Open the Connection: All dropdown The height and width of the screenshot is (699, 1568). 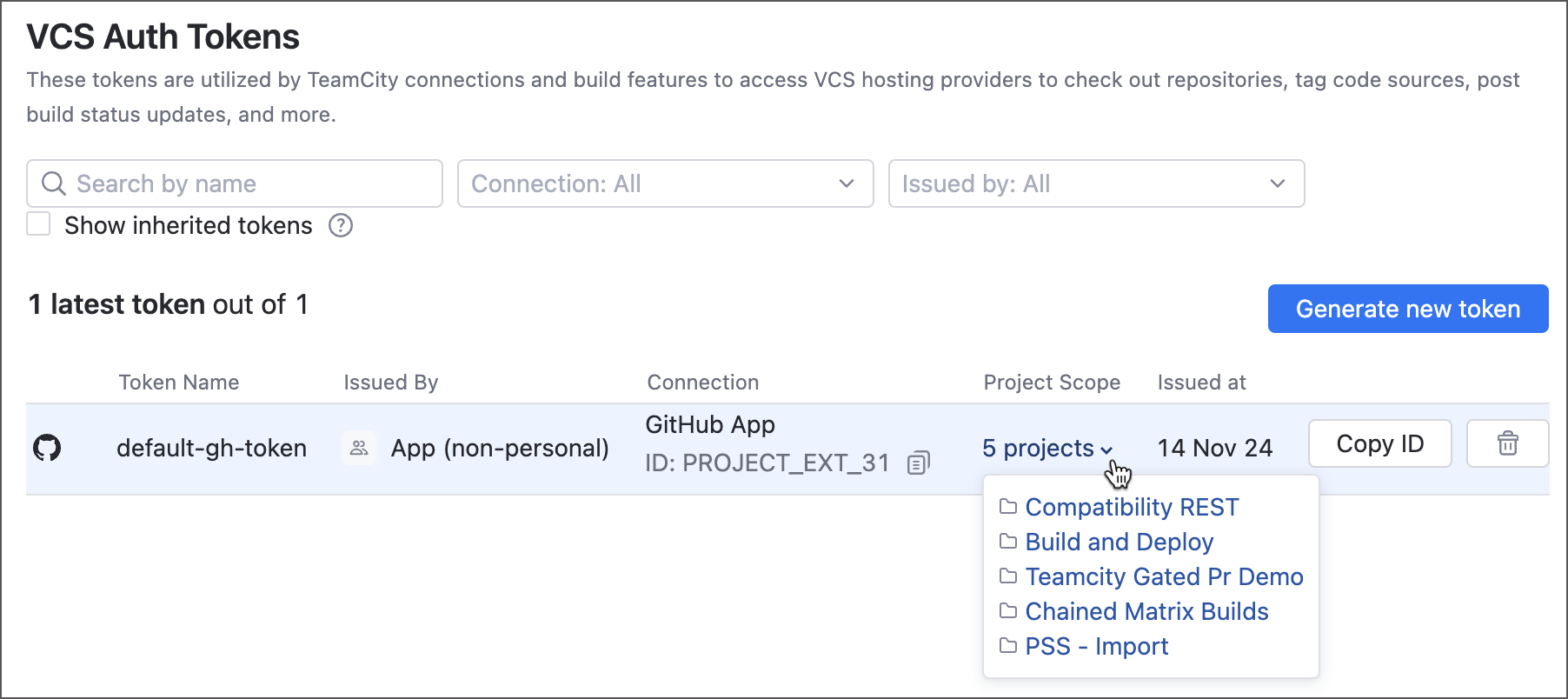(665, 183)
